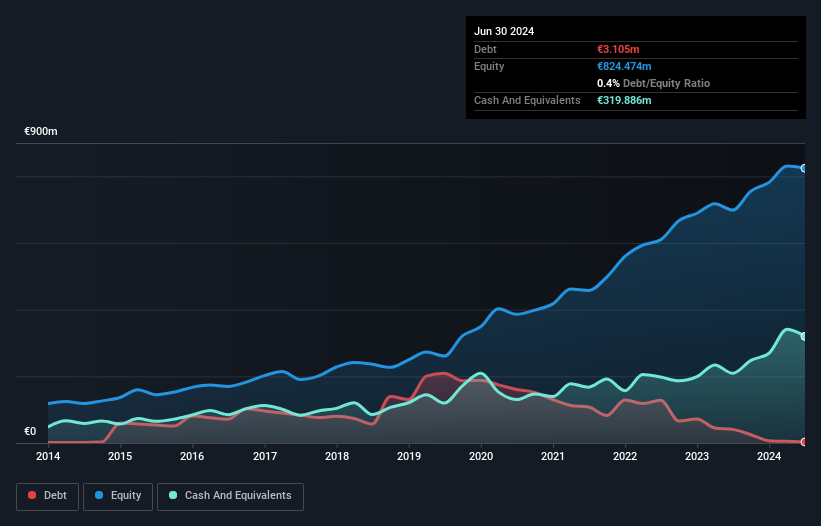Image resolution: width=821 pixels, height=526 pixels.
Task: Click the 2020 x-axis label
Action: tap(481, 456)
